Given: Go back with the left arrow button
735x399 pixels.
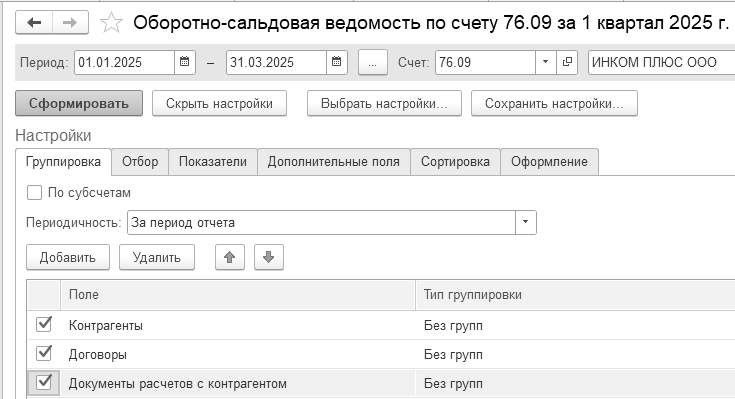Looking at the screenshot, I should pyautogui.click(x=34, y=23).
